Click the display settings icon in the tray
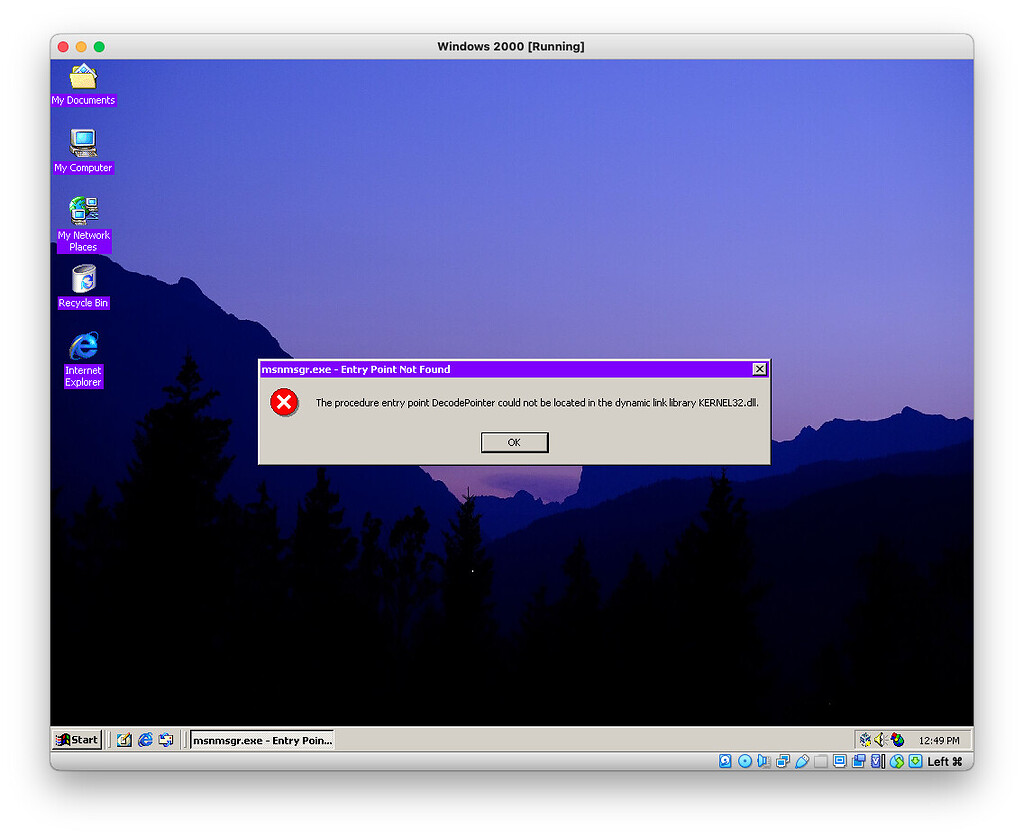 897,740
